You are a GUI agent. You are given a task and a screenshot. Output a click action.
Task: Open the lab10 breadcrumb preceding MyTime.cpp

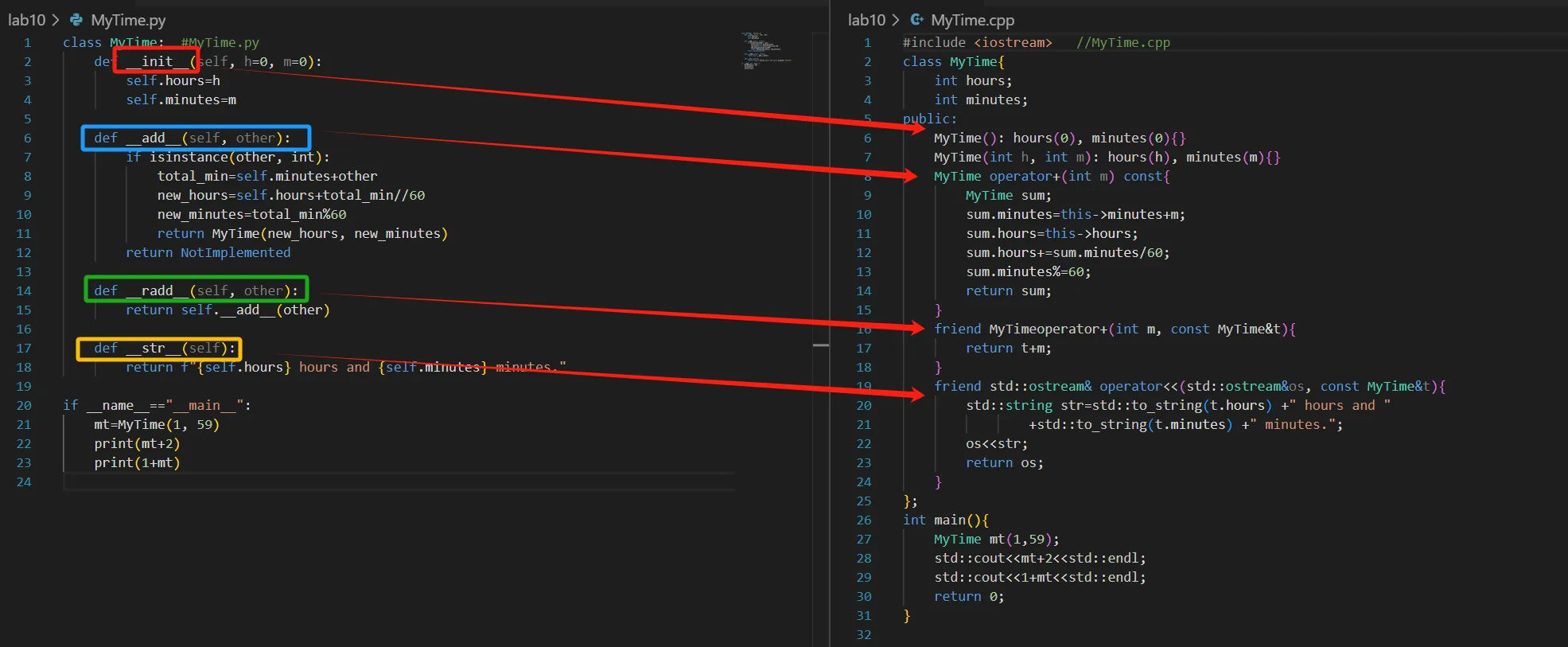[866, 20]
